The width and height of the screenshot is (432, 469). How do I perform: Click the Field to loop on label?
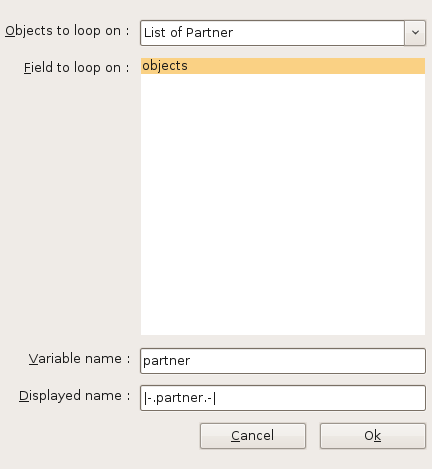click(76, 68)
